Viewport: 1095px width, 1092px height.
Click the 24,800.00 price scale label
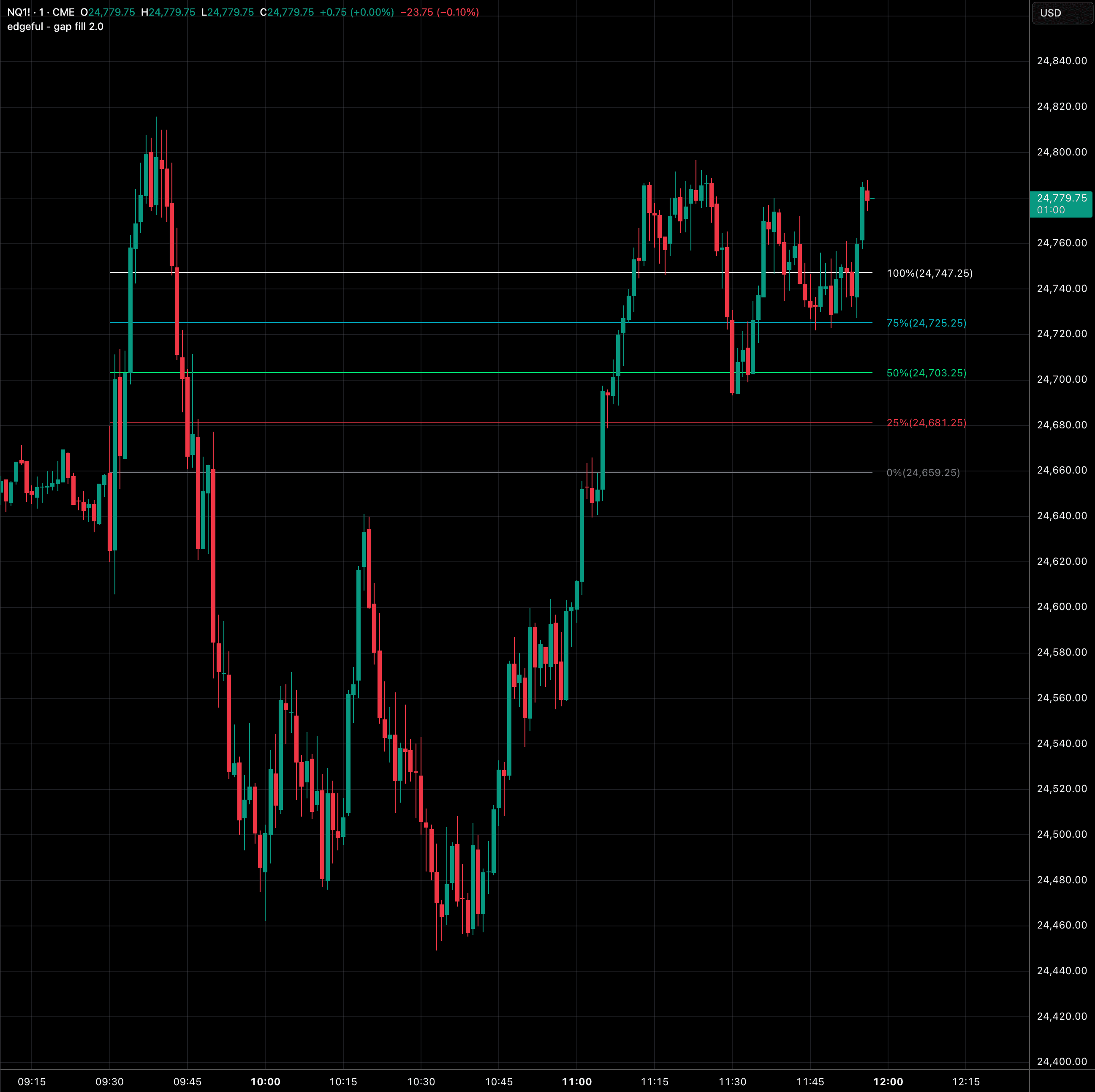1062,152
